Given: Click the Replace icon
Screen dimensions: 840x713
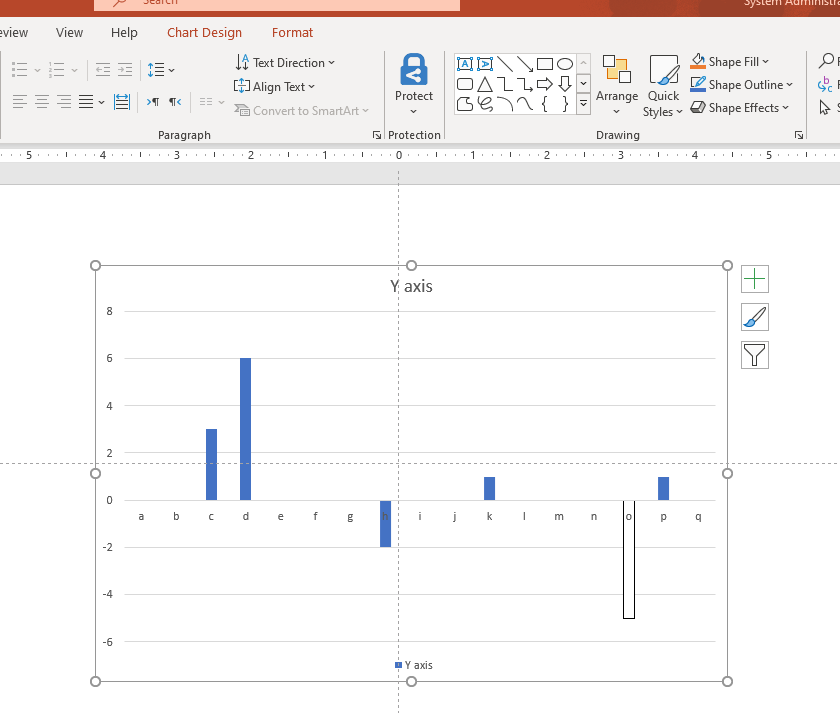Looking at the screenshot, I should [825, 84].
